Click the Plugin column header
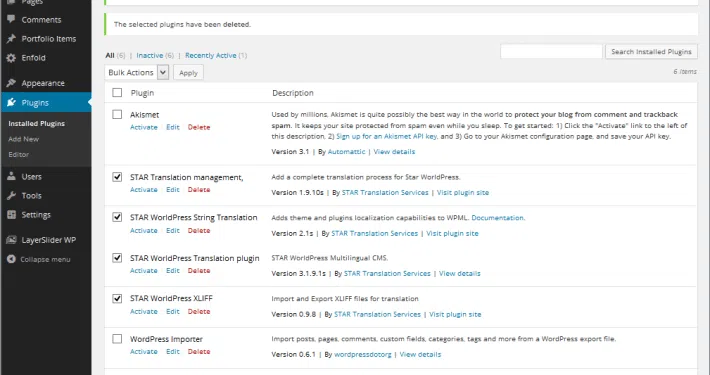The width and height of the screenshot is (710, 375). click(142, 93)
